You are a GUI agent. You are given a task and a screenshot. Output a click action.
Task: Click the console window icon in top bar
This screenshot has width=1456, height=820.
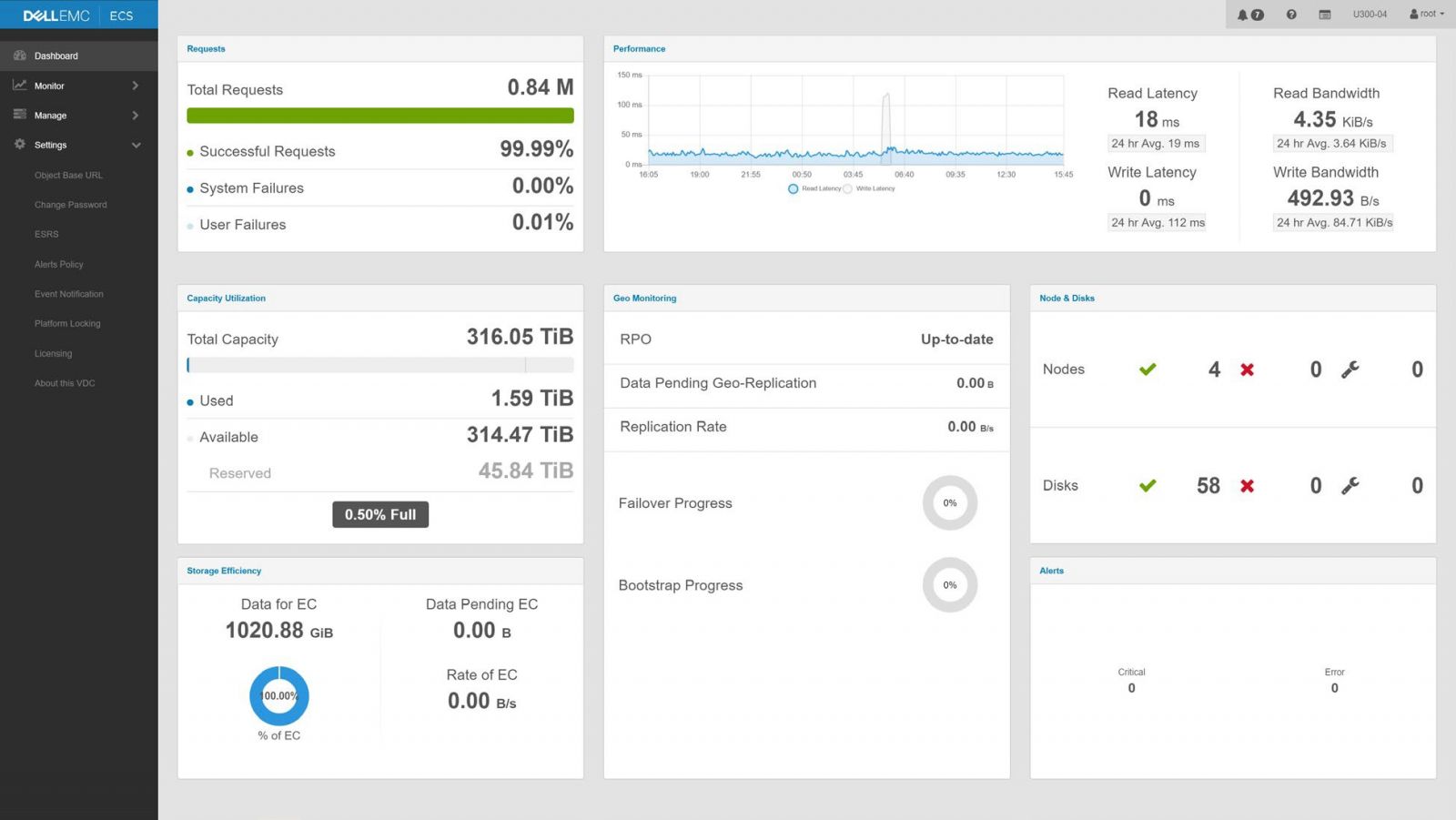click(1325, 15)
